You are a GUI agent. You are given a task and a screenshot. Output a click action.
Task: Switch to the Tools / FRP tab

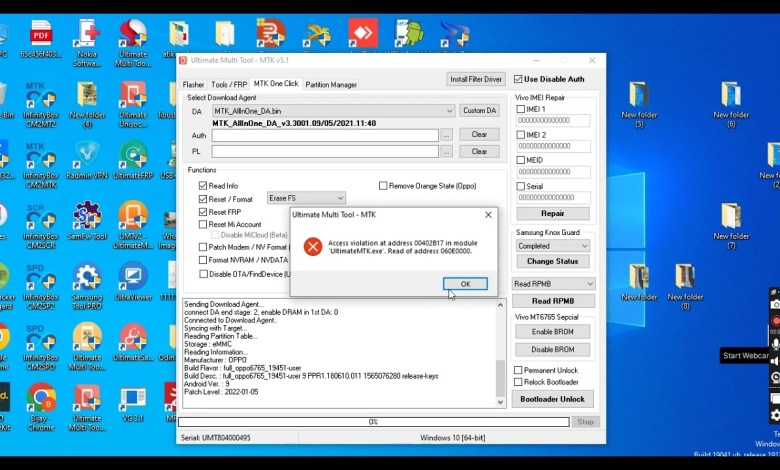pos(228,85)
